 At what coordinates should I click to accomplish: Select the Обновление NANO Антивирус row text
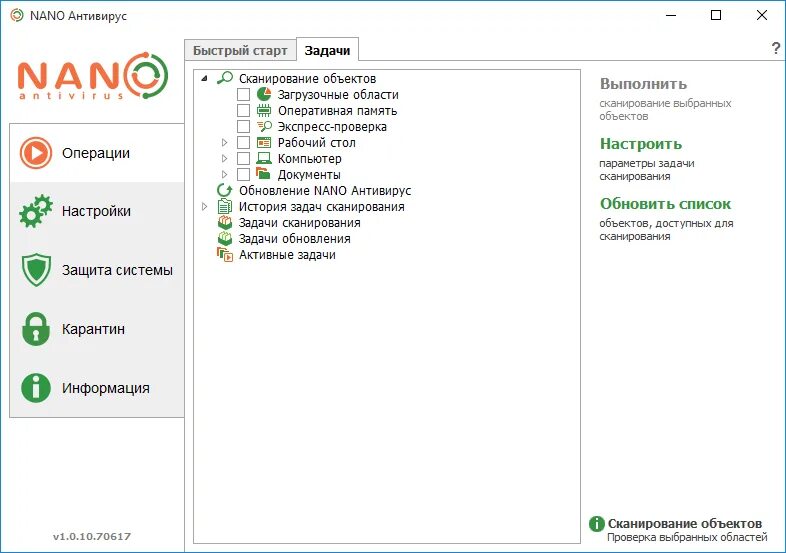(325, 191)
